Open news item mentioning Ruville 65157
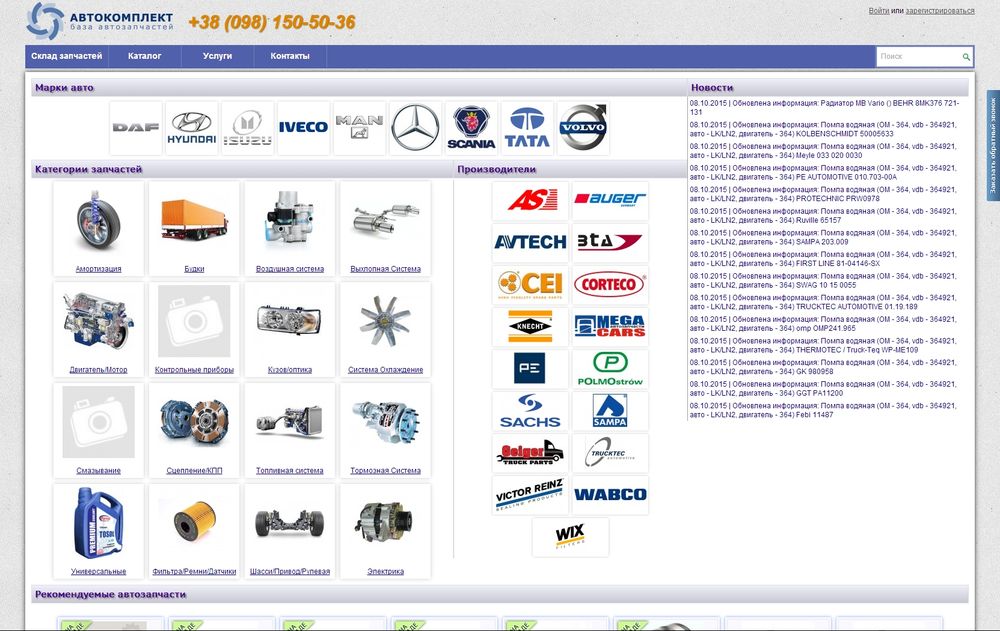The height and width of the screenshot is (631, 1000). pyautogui.click(x=823, y=216)
